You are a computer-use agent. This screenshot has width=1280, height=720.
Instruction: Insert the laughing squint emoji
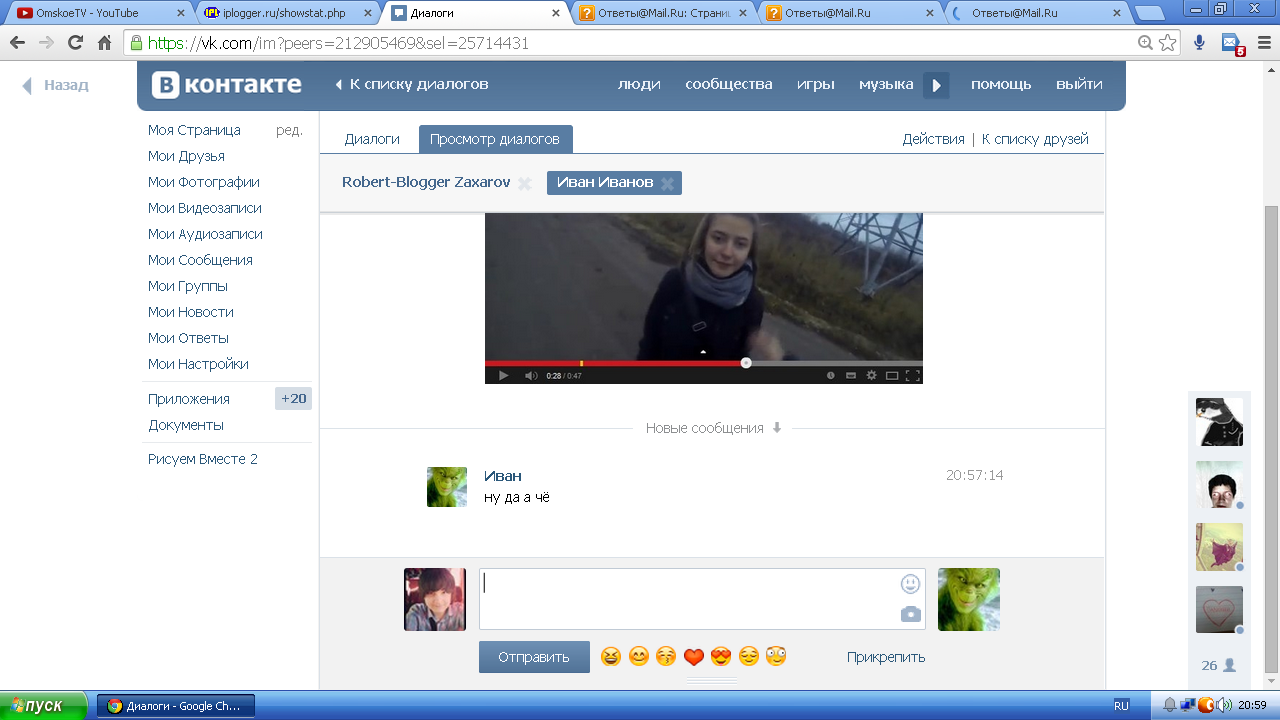point(610,657)
